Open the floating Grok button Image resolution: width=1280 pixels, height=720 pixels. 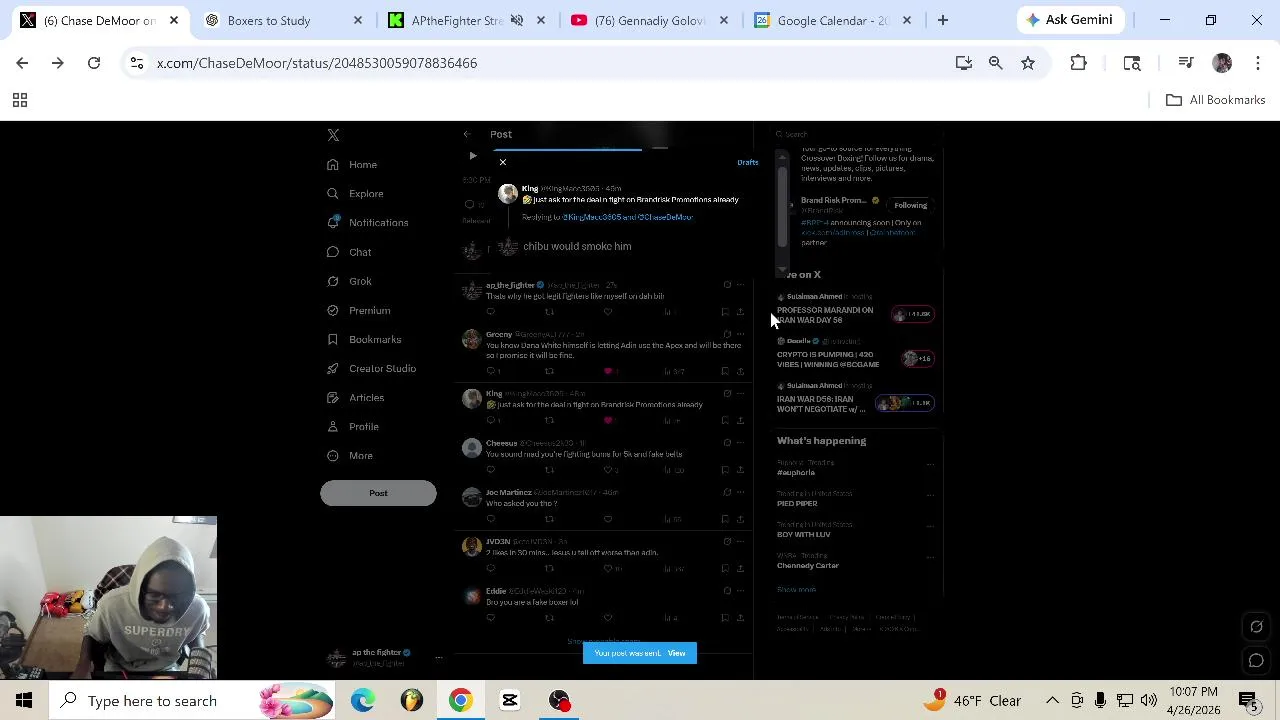(x=1257, y=627)
